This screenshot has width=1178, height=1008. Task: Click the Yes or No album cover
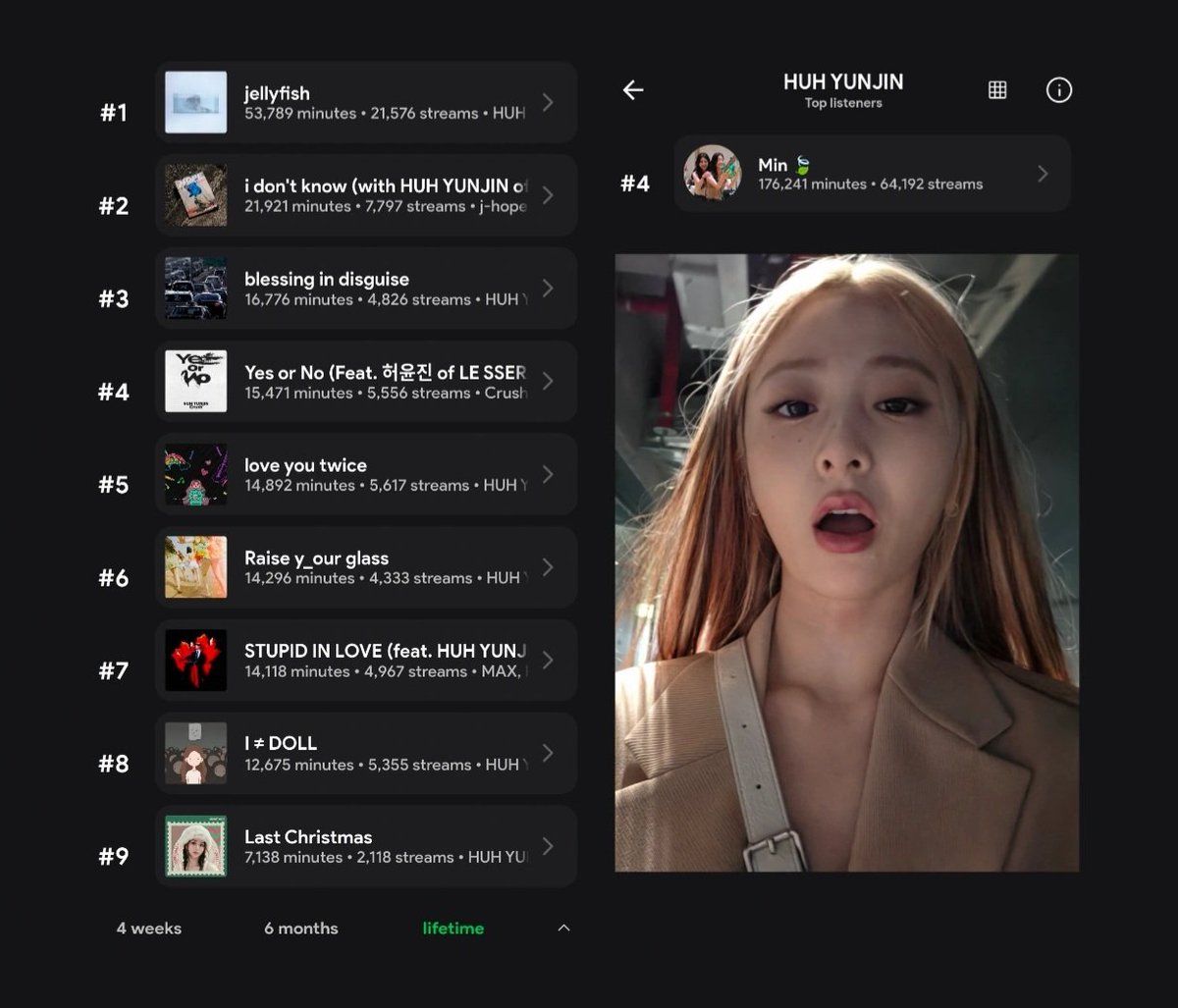pyautogui.click(x=195, y=381)
